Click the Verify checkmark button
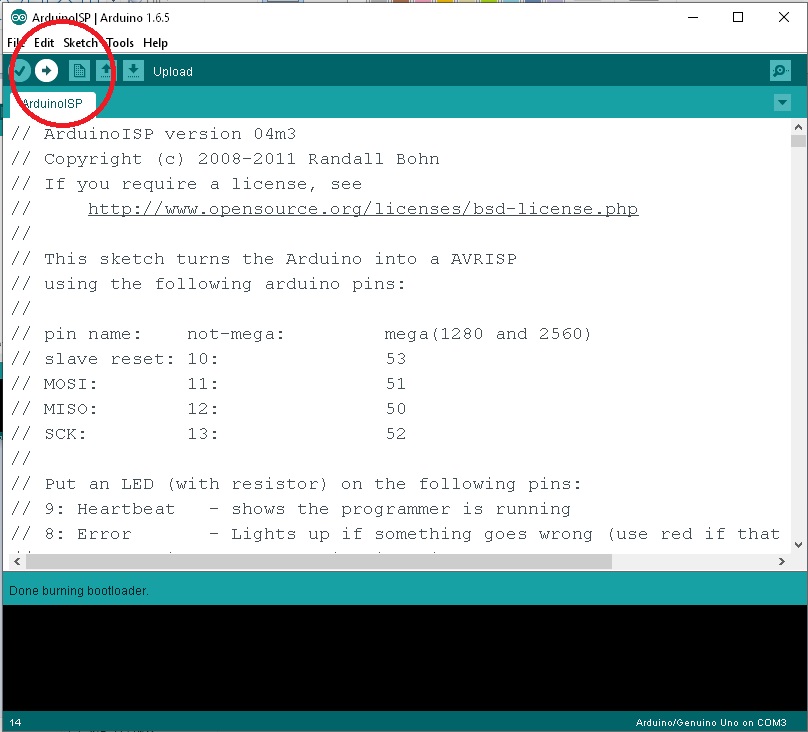Image resolution: width=808 pixels, height=732 pixels. click(x=20, y=71)
